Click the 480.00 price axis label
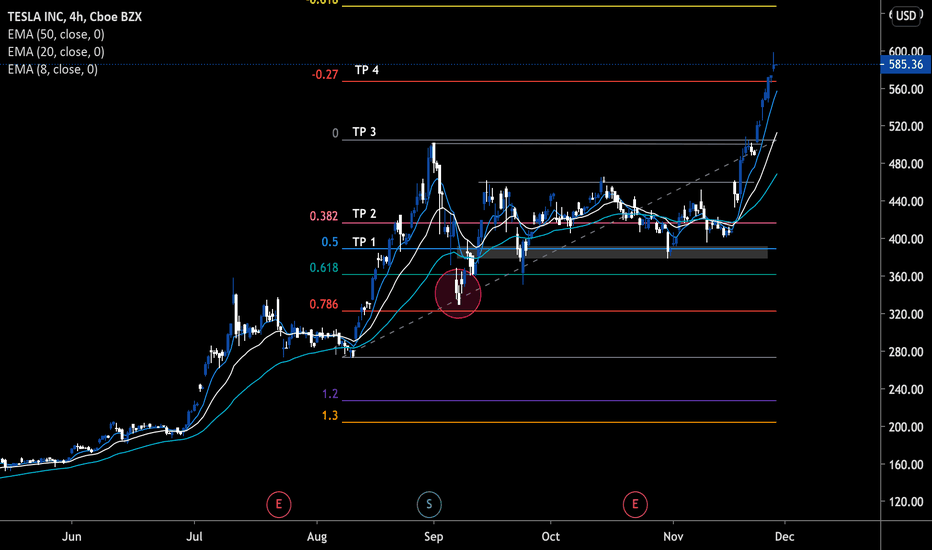 (905, 164)
